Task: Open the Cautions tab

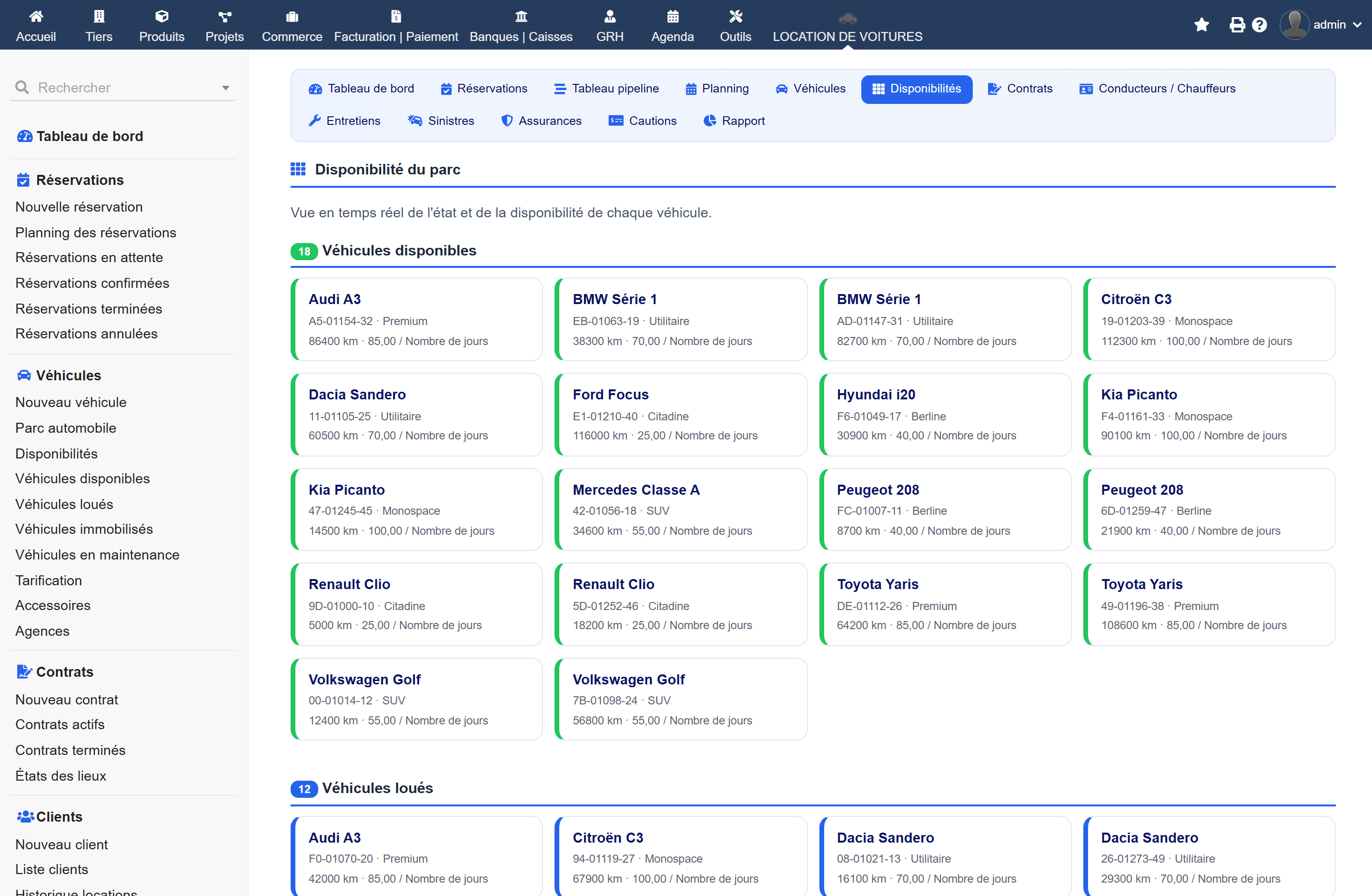Action: (x=642, y=121)
